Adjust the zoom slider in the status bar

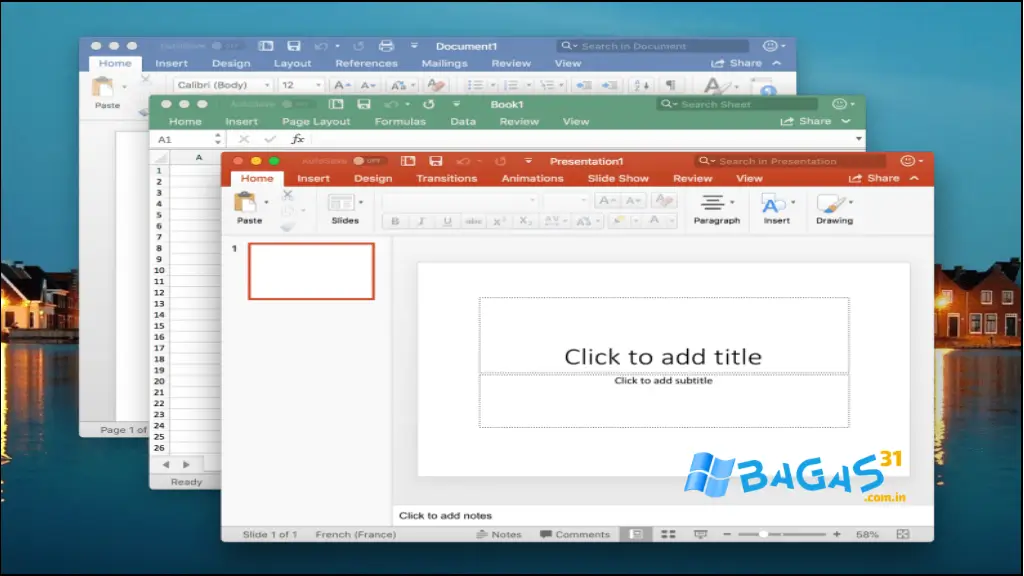pyautogui.click(x=764, y=533)
